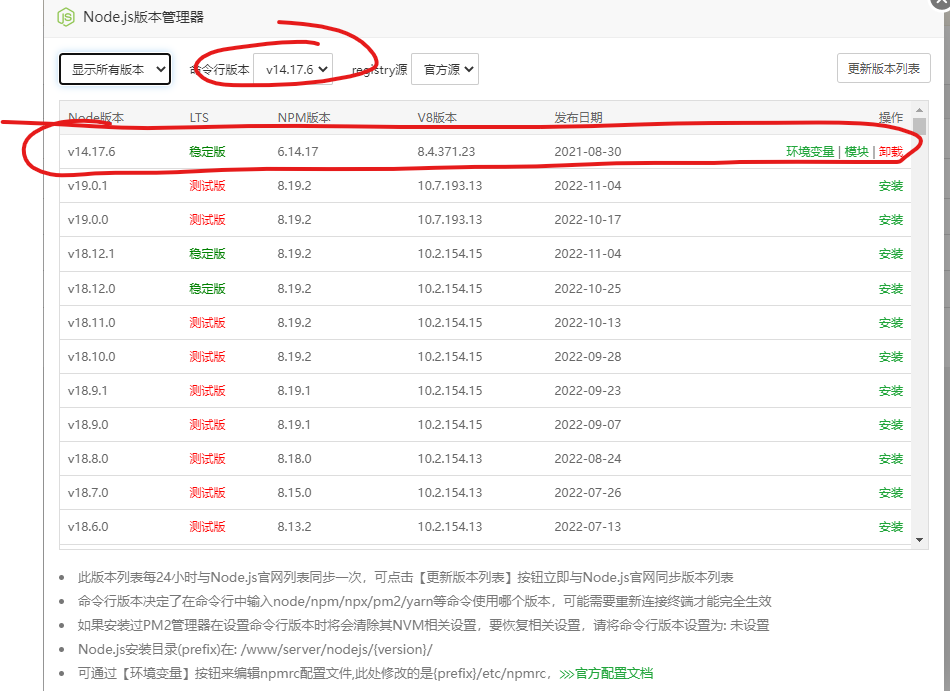Open the 命令行版本 v14.17.6 dropdown
Viewport: 950px width, 691px height.
coord(293,69)
